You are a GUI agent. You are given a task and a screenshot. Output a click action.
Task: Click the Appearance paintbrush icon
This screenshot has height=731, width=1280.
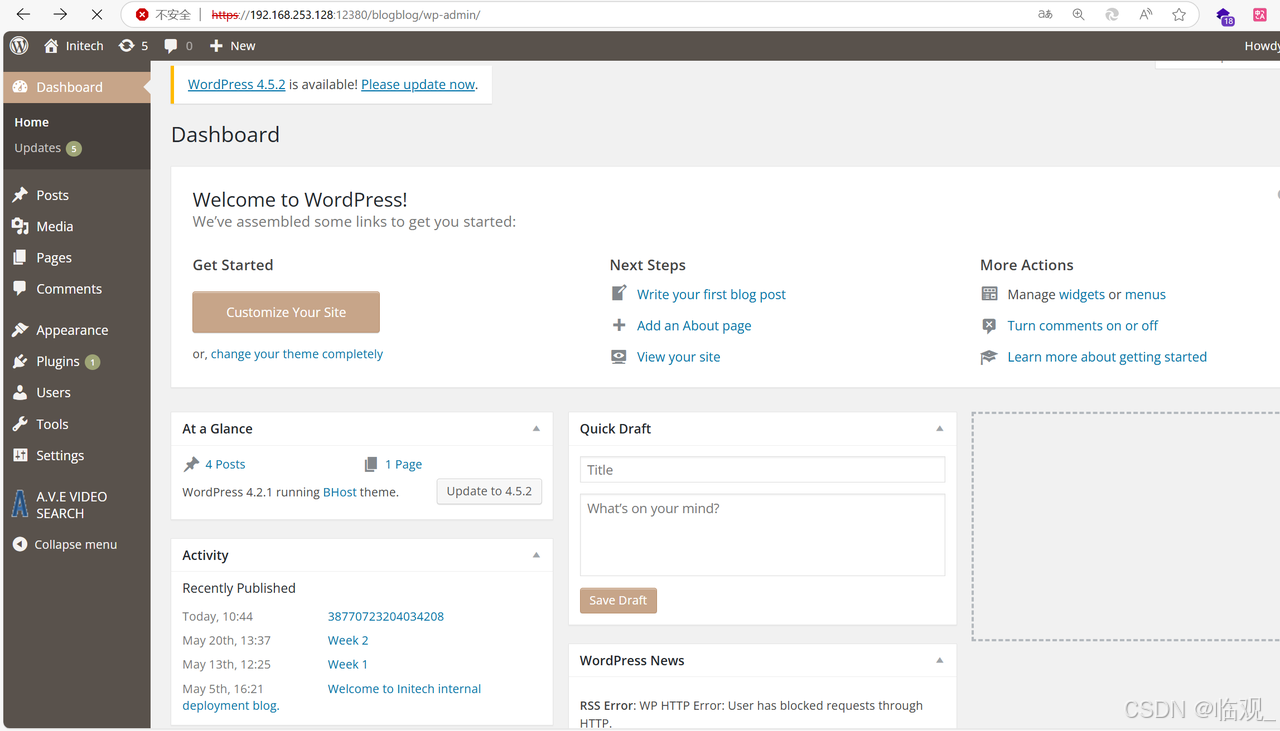click(20, 330)
